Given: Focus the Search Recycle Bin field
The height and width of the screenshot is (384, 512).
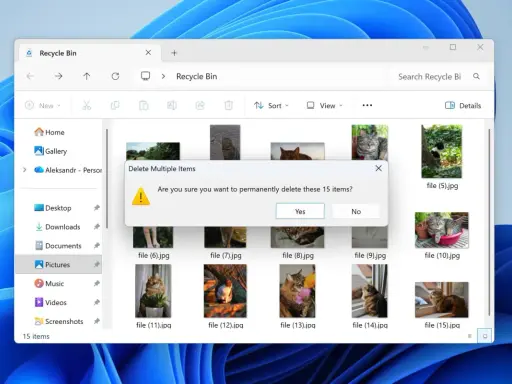Looking at the screenshot, I should coord(429,77).
